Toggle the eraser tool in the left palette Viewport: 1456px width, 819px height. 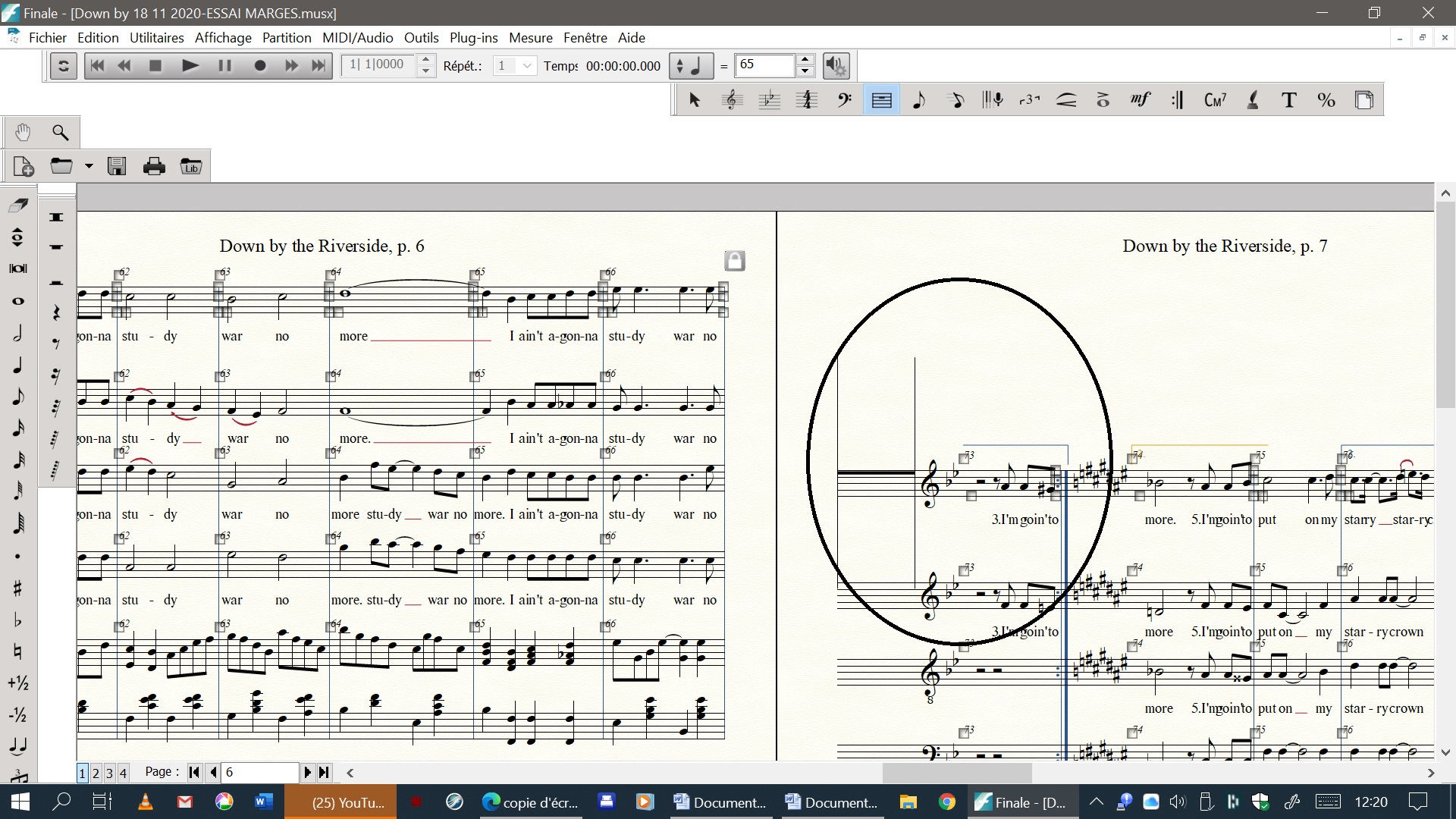pyautogui.click(x=18, y=206)
